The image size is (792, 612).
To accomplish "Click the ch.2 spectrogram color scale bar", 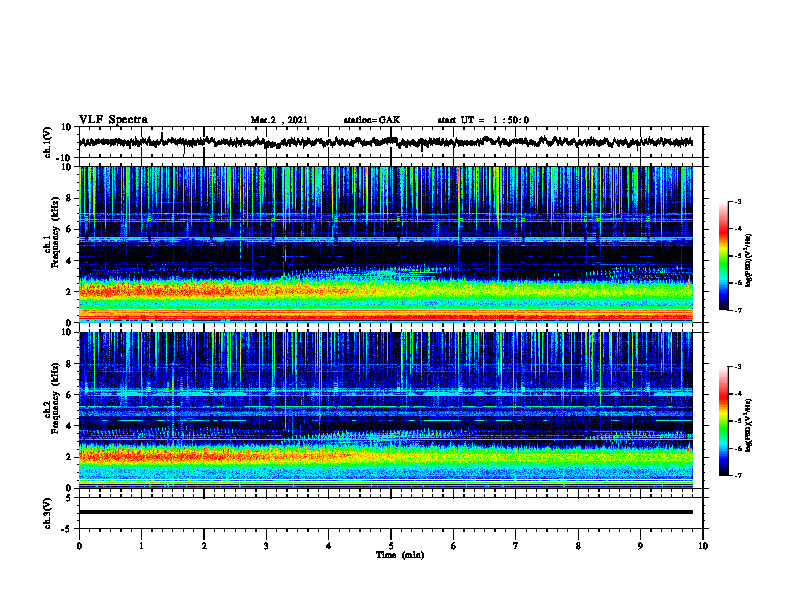I will (x=723, y=421).
